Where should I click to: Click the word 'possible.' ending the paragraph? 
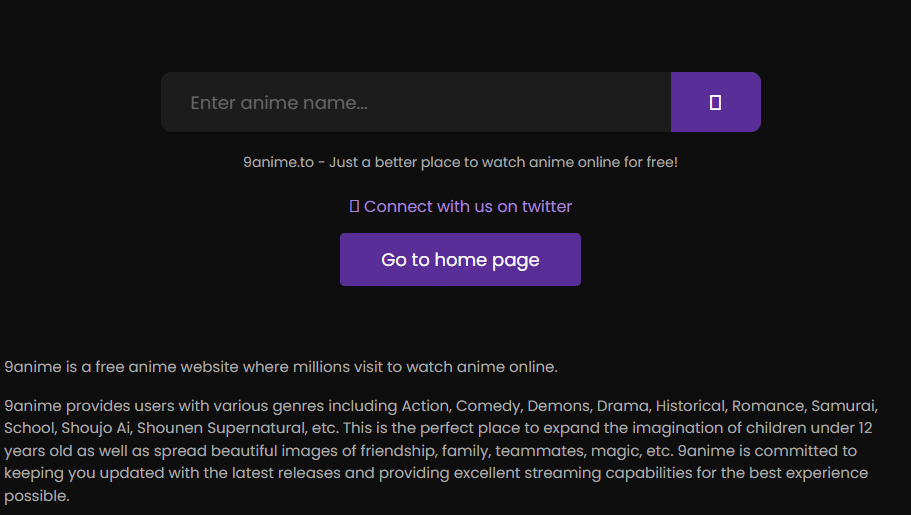point(37,495)
